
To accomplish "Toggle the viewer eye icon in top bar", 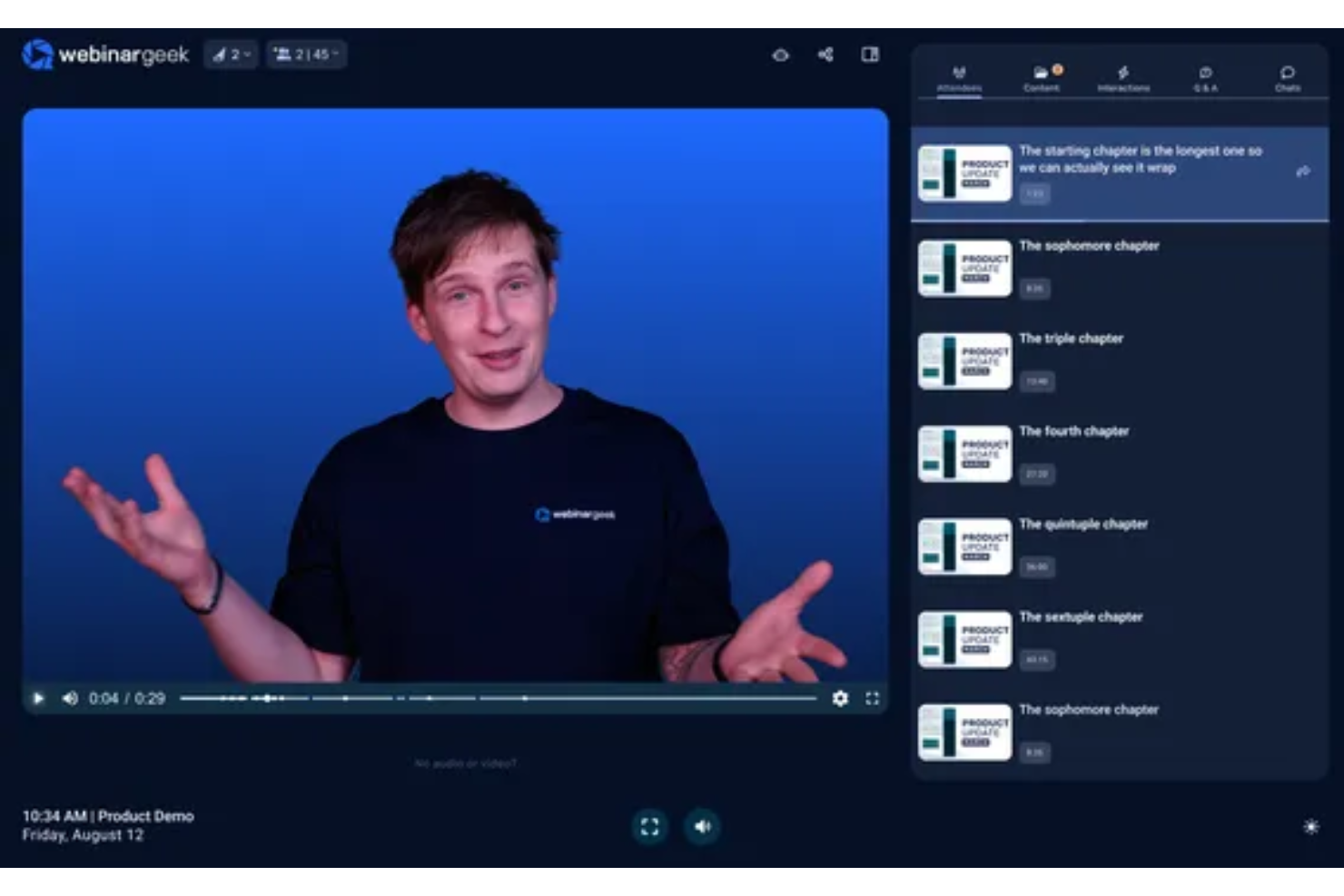I will (780, 54).
